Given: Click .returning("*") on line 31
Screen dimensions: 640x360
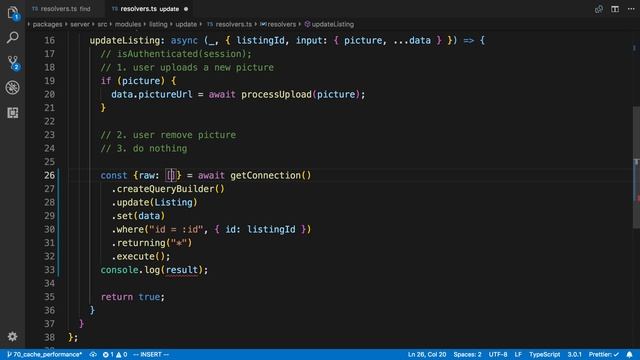Looking at the screenshot, I should point(151,242).
